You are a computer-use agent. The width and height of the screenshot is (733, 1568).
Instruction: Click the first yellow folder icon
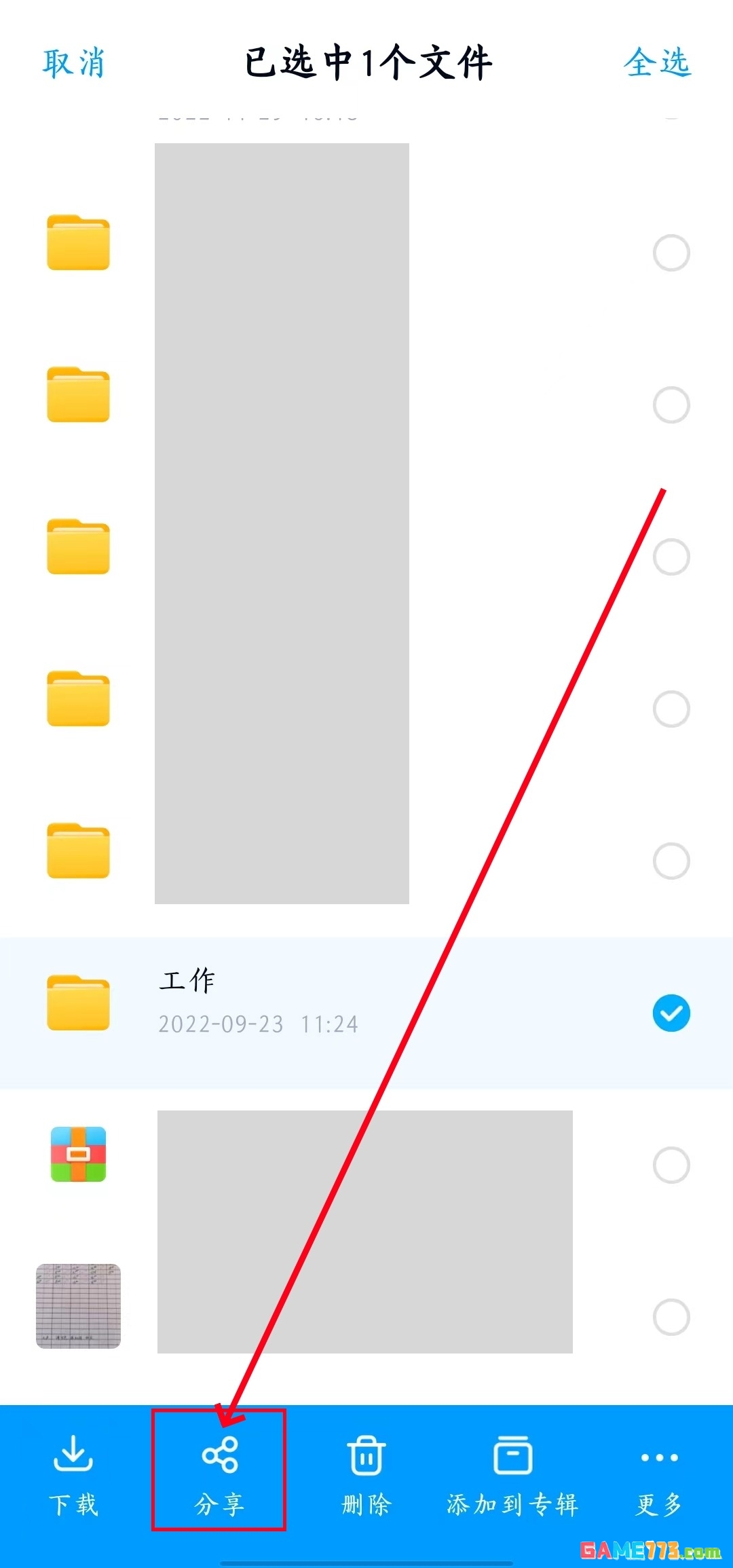[78, 242]
